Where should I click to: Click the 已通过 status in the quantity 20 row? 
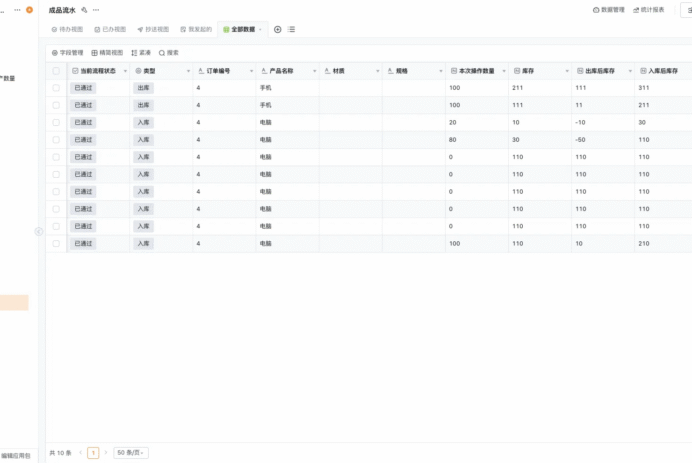(x=83, y=122)
